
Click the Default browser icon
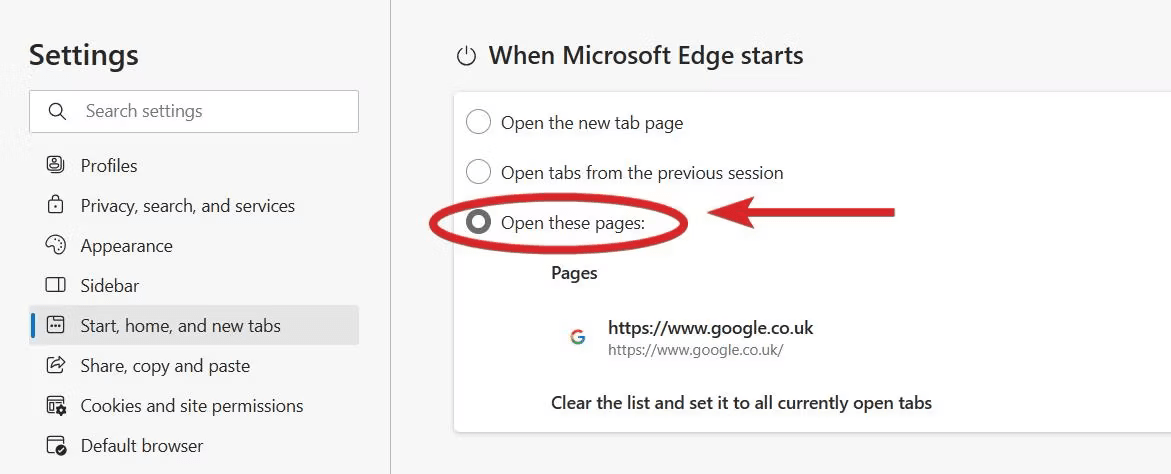(x=56, y=446)
